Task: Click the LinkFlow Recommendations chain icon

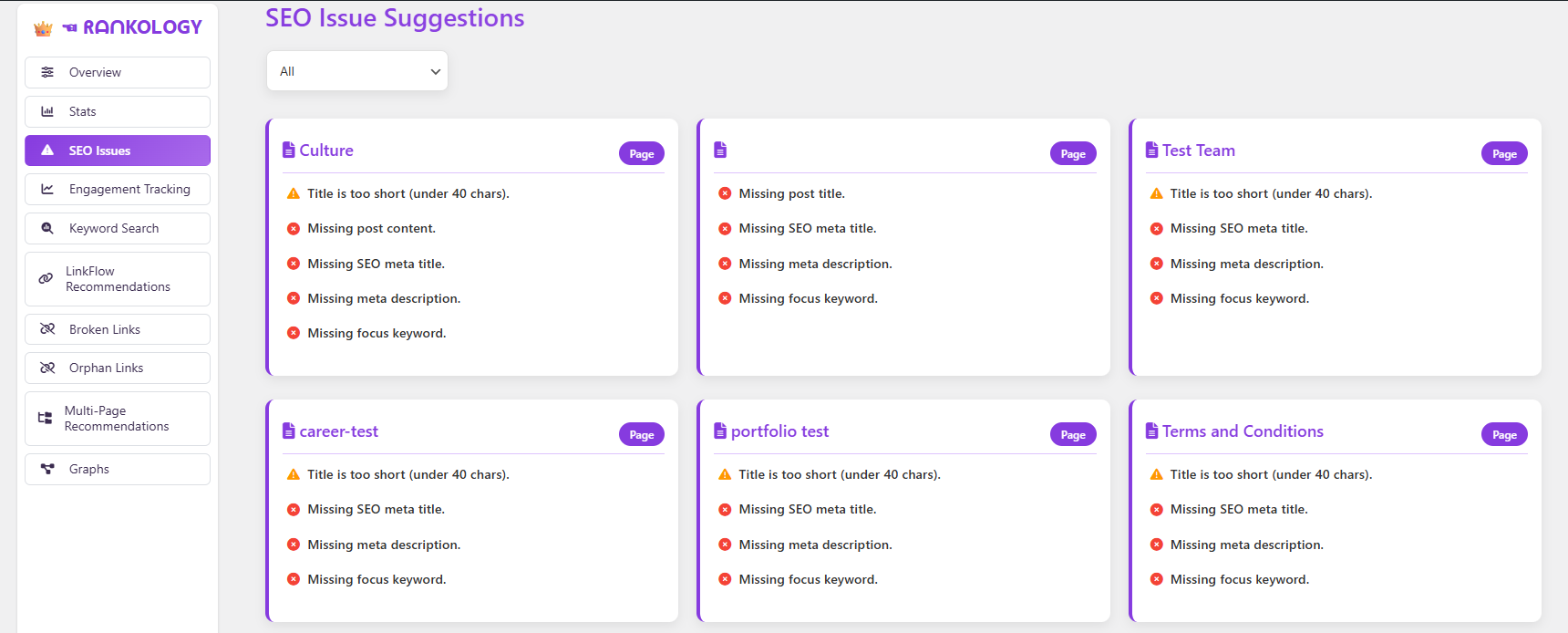Action: pyautogui.click(x=46, y=279)
